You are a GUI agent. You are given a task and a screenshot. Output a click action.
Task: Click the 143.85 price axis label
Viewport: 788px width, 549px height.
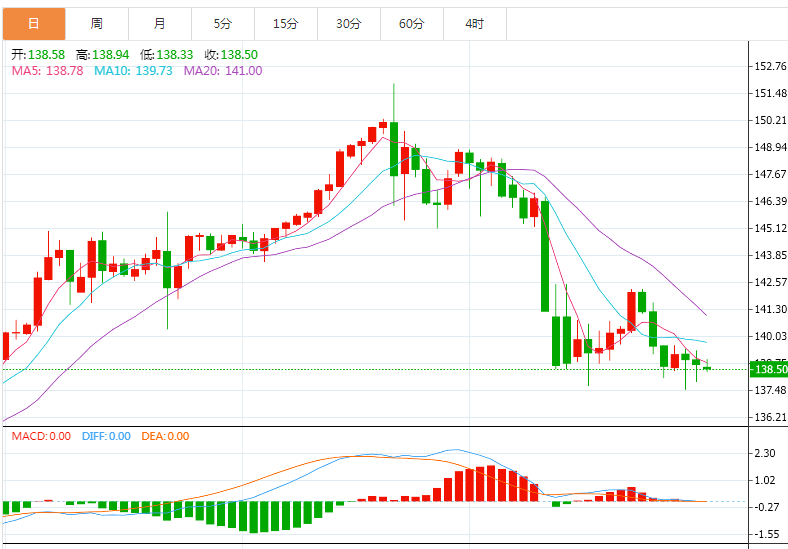[770, 255]
